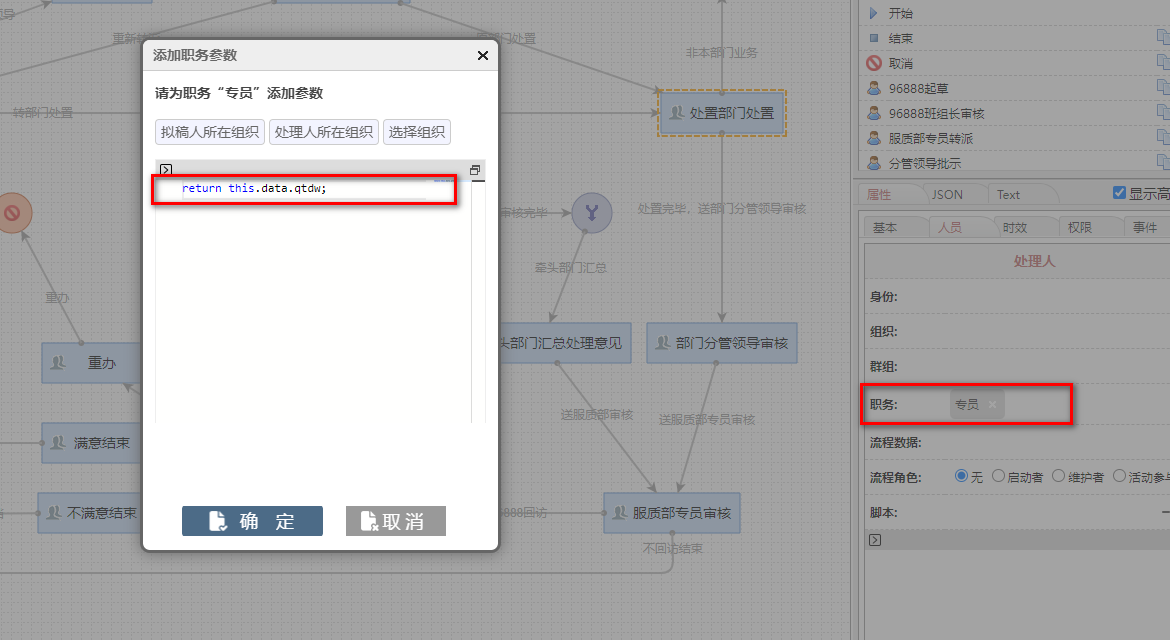Image resolution: width=1170 pixels, height=640 pixels.
Task: Select the 处置部门处置 node on canvas
Action: pyautogui.click(x=722, y=113)
